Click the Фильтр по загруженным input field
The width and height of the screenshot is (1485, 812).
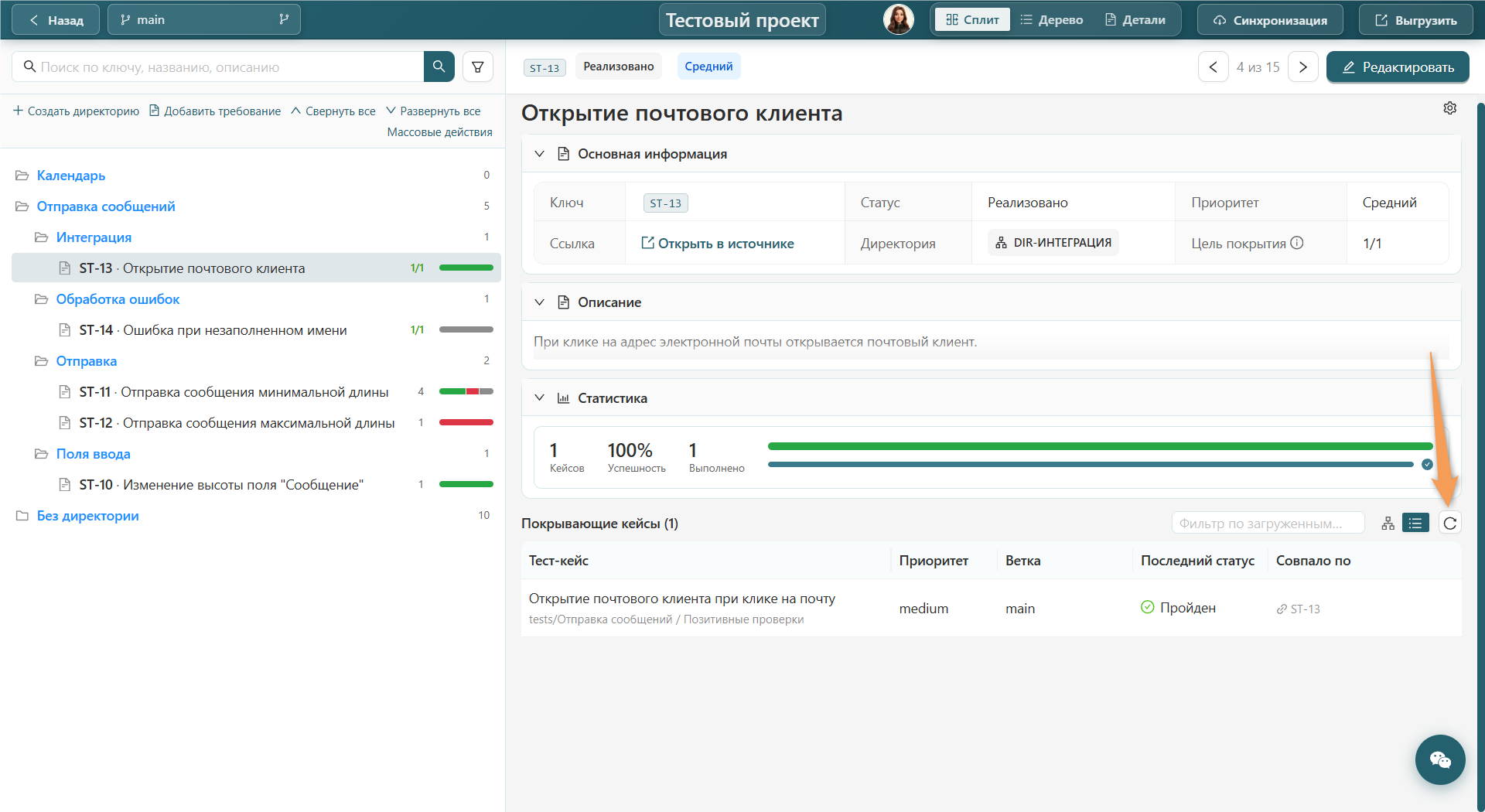(1268, 524)
